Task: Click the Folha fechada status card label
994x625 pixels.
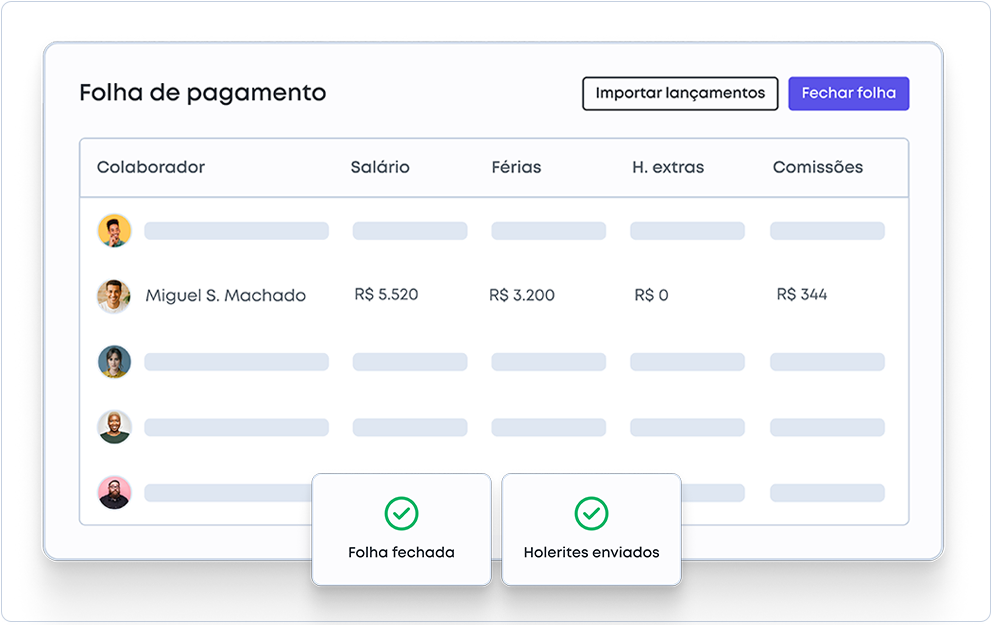Action: click(x=401, y=553)
